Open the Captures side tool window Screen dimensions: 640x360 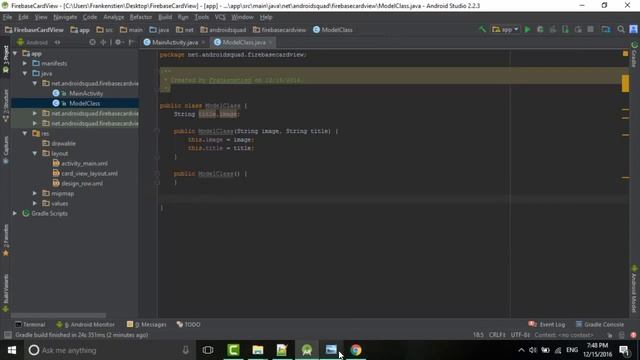tap(5, 149)
